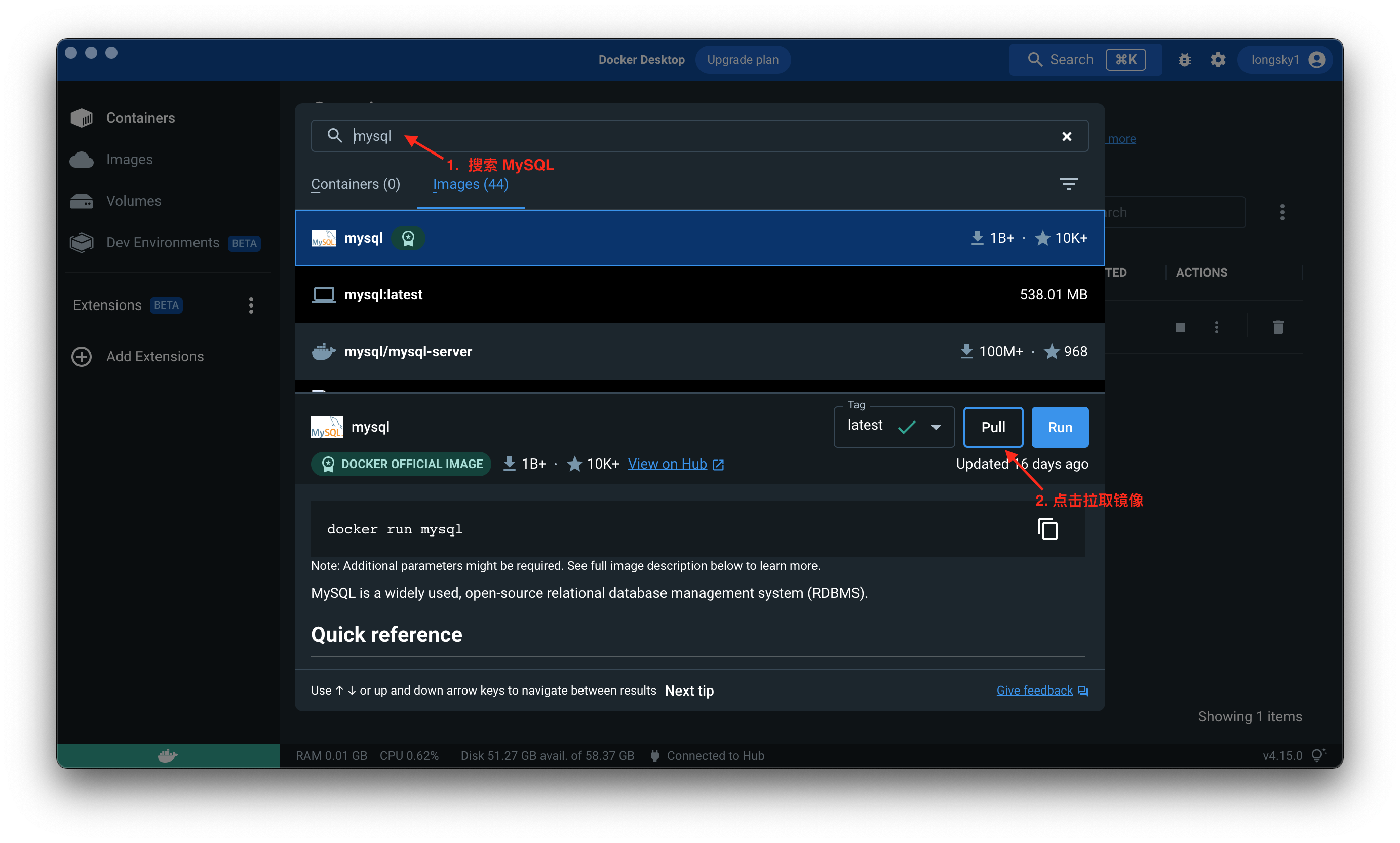The image size is (1400, 843).
Task: Click the delete trash icon in Actions column
Action: [1278, 327]
